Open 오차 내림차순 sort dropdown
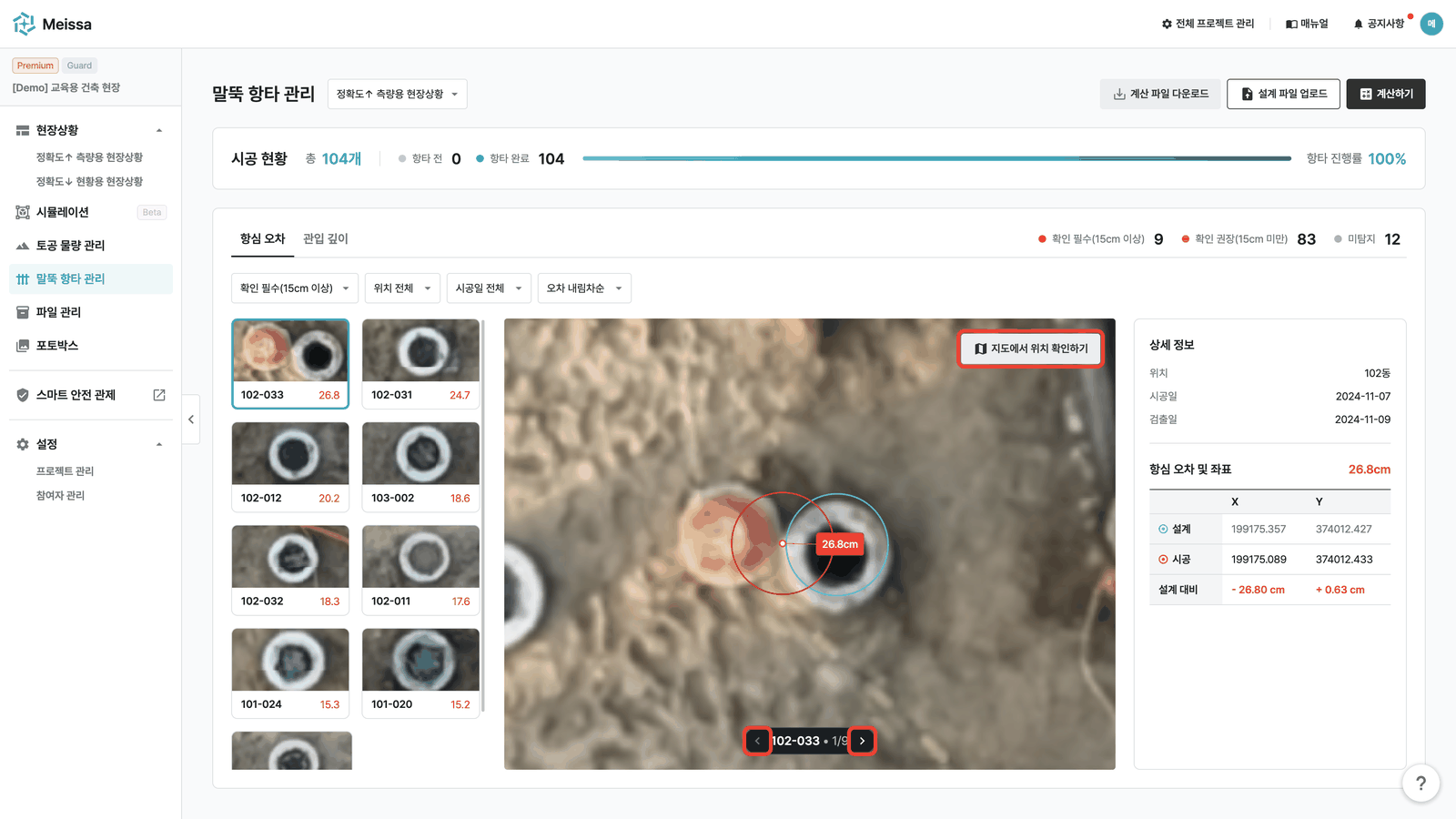1456x819 pixels. pyautogui.click(x=584, y=288)
